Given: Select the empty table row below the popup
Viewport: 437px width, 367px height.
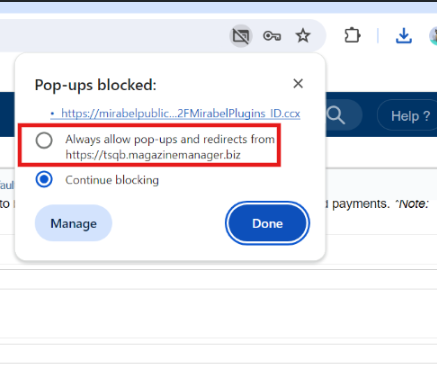Looking at the screenshot, I should coord(218,279).
